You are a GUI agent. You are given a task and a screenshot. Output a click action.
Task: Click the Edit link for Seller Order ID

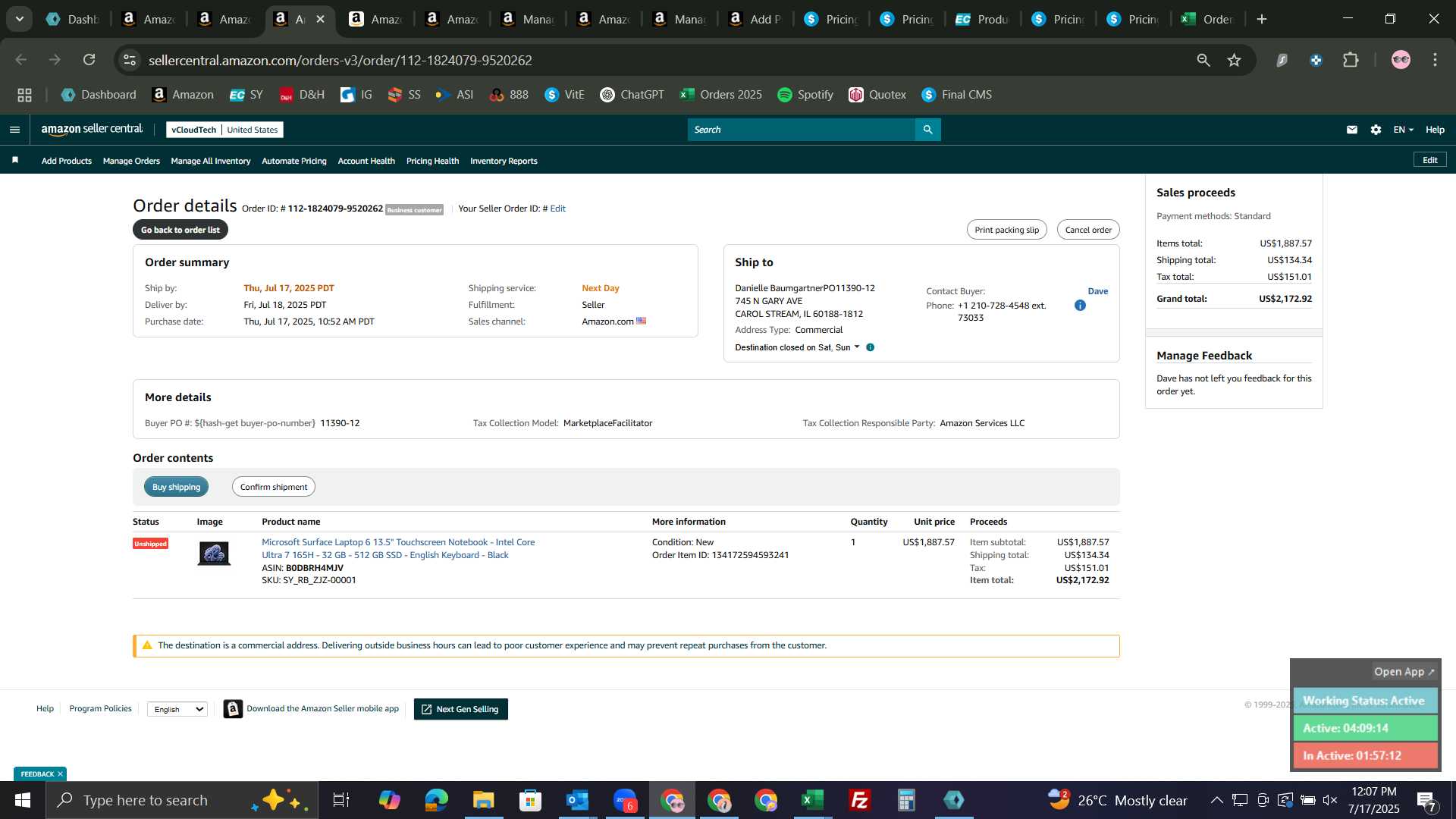[x=557, y=209]
